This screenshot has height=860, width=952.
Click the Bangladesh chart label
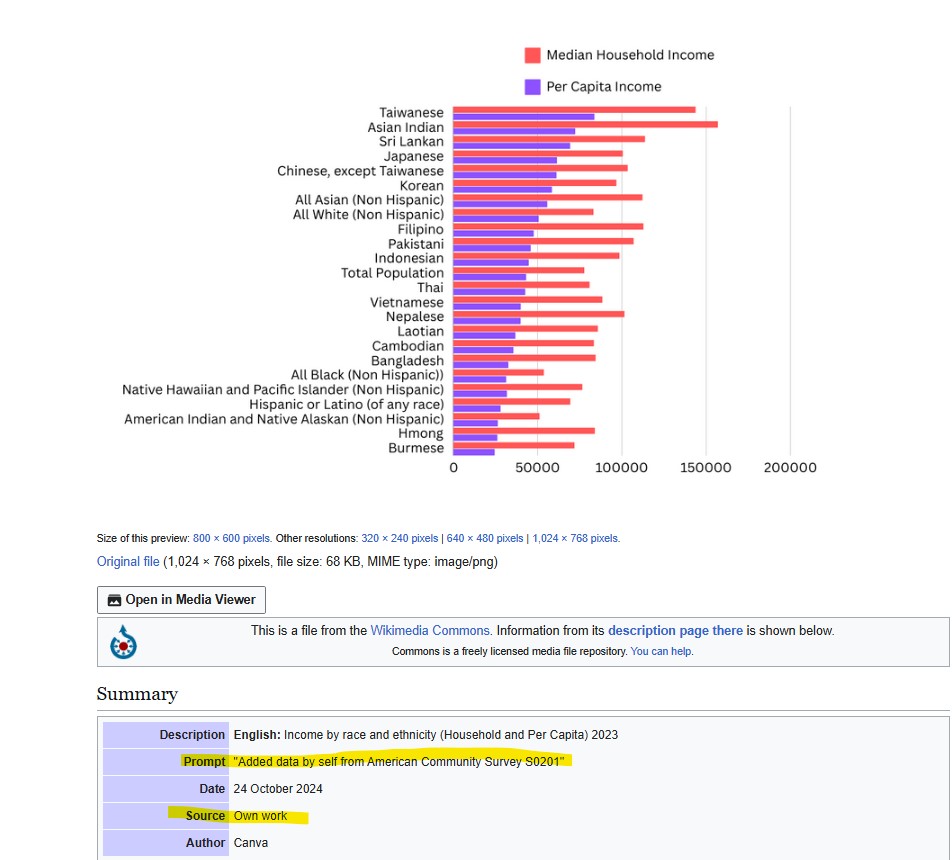click(407, 360)
